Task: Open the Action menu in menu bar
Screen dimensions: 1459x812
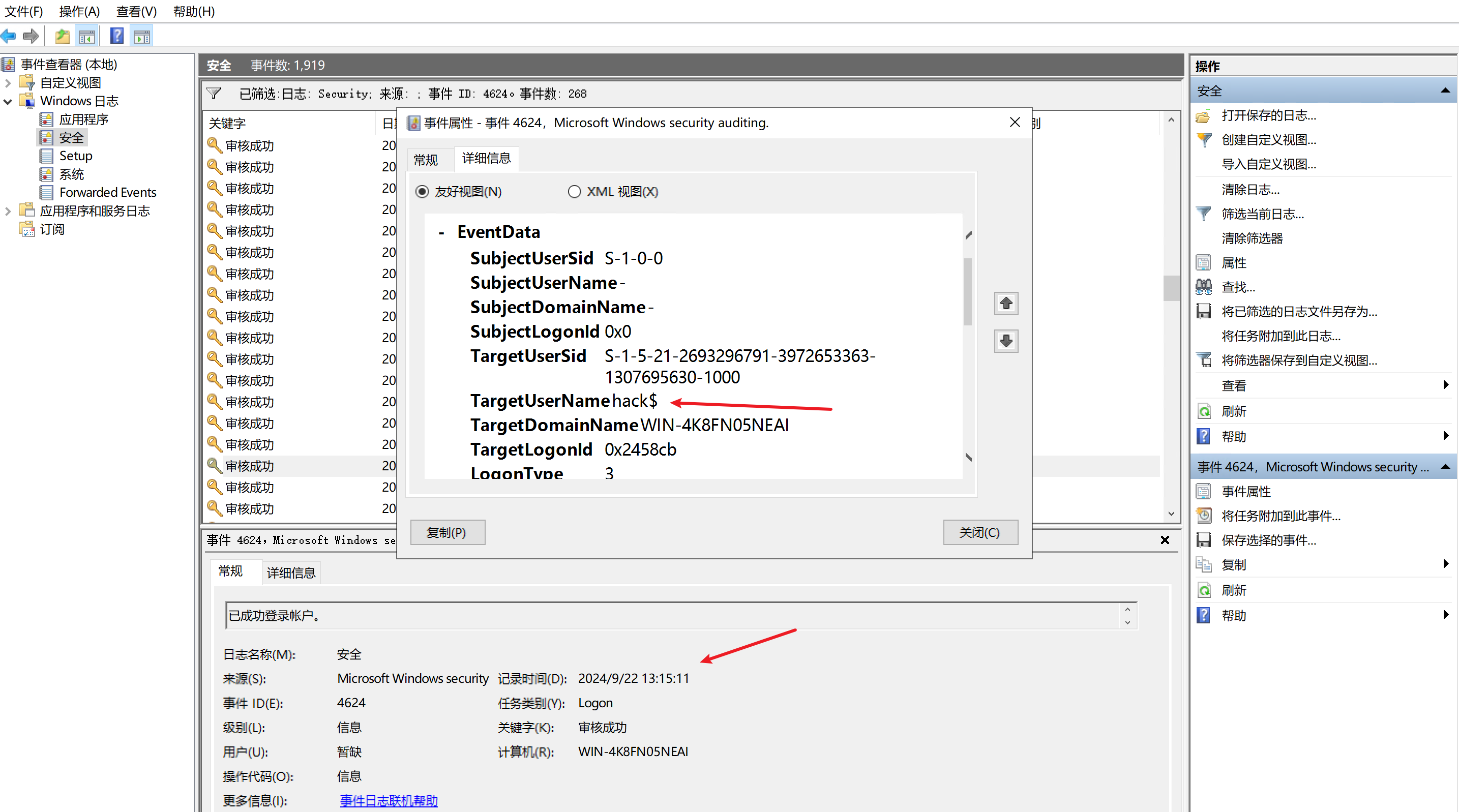Action: click(x=79, y=11)
